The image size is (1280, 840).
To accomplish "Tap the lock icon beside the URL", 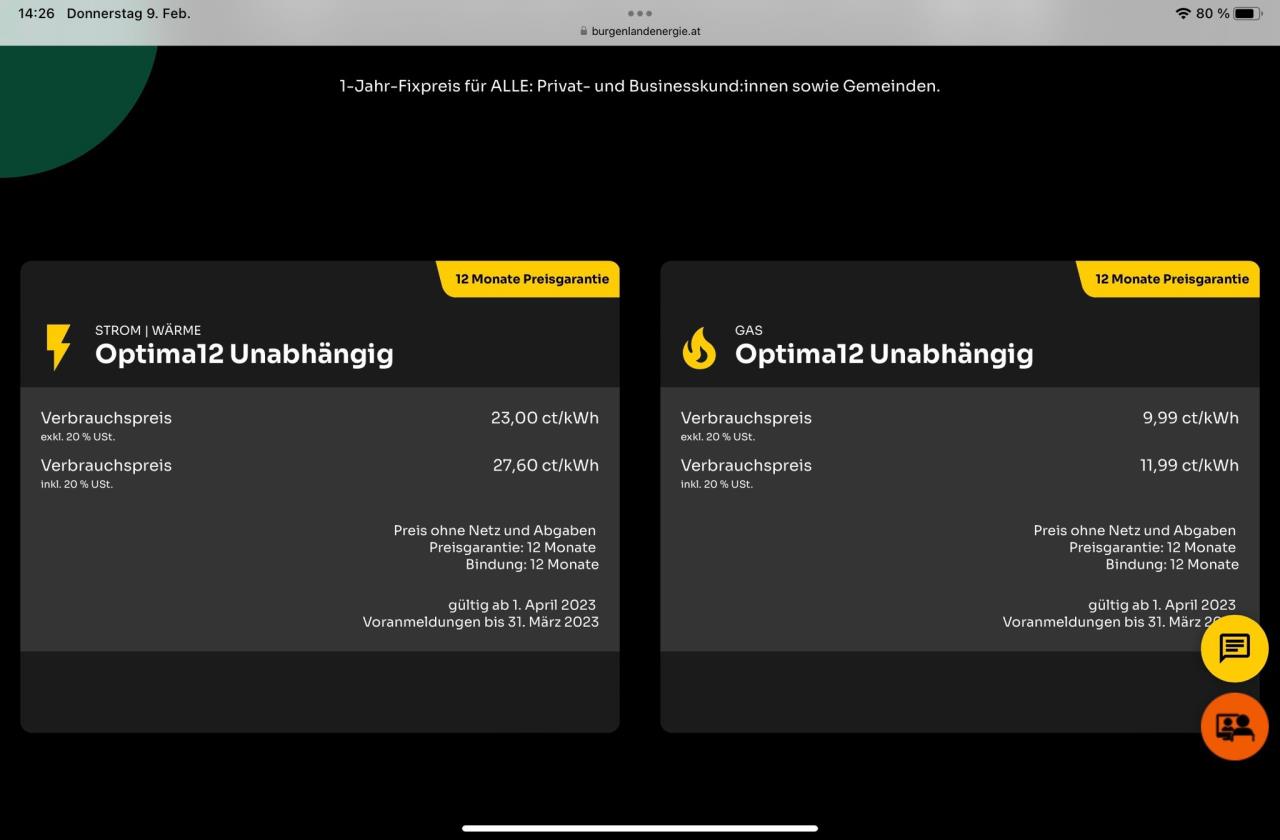I will pos(584,31).
